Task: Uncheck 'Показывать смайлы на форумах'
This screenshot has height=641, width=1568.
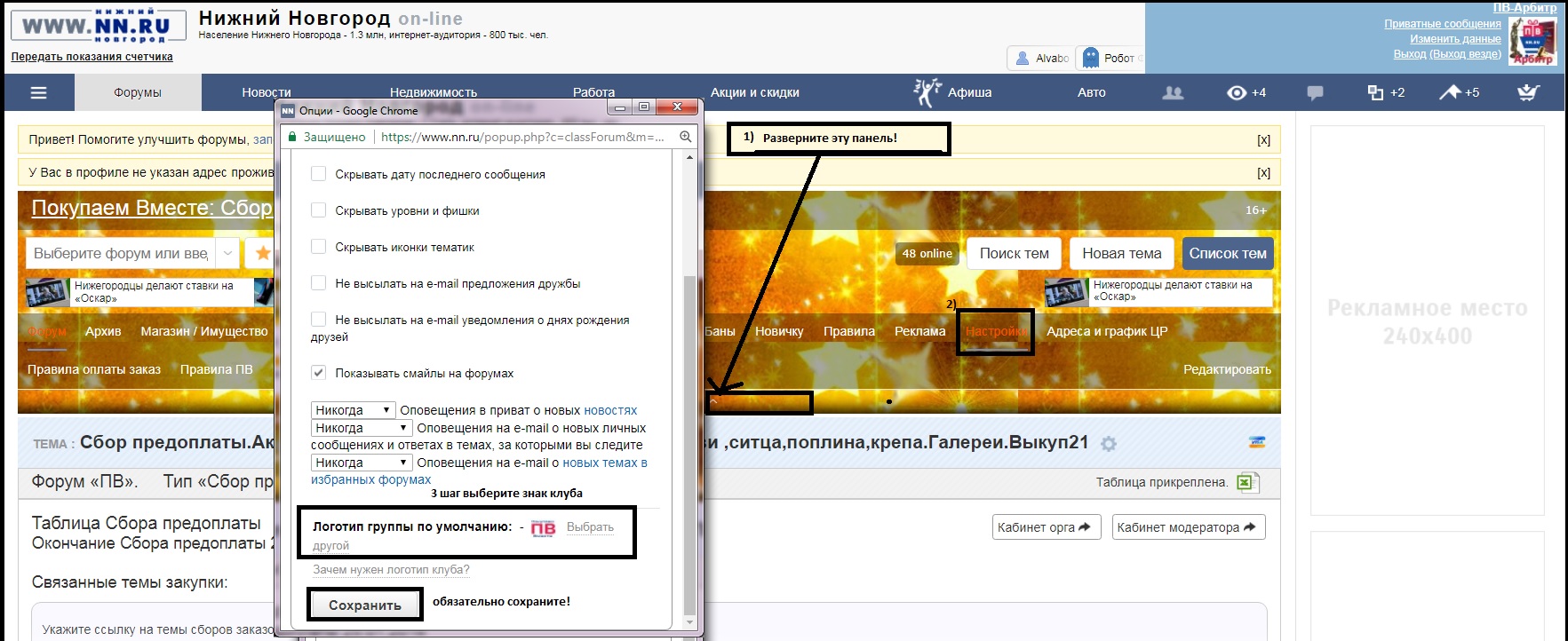Action: (318, 373)
